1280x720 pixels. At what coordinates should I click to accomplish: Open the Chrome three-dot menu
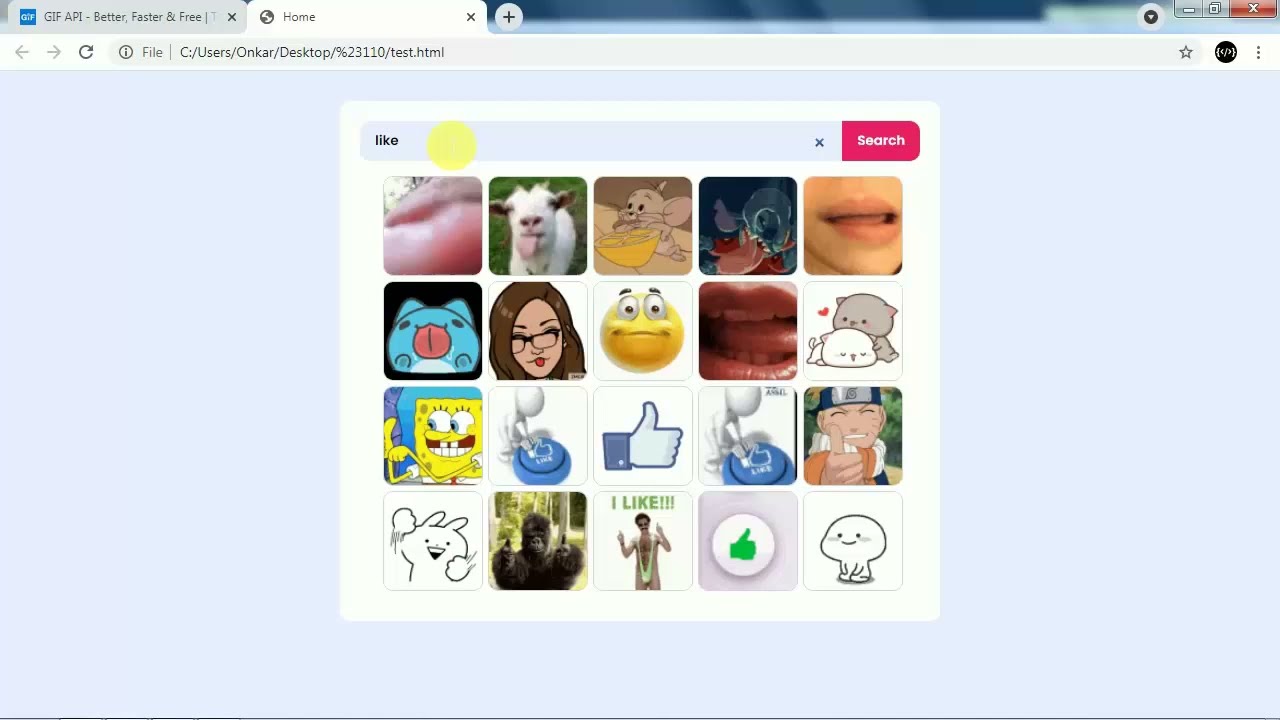click(x=1258, y=52)
